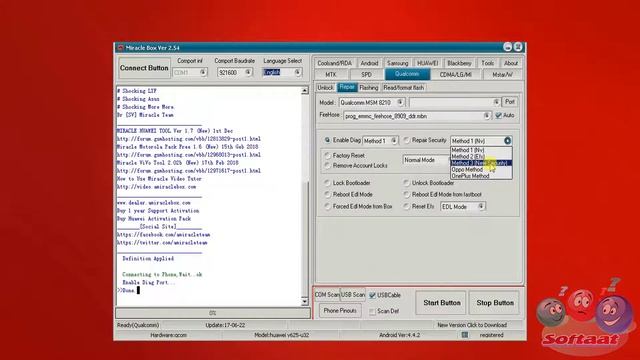Select Forced Edl Mode from Box

(x=327, y=207)
